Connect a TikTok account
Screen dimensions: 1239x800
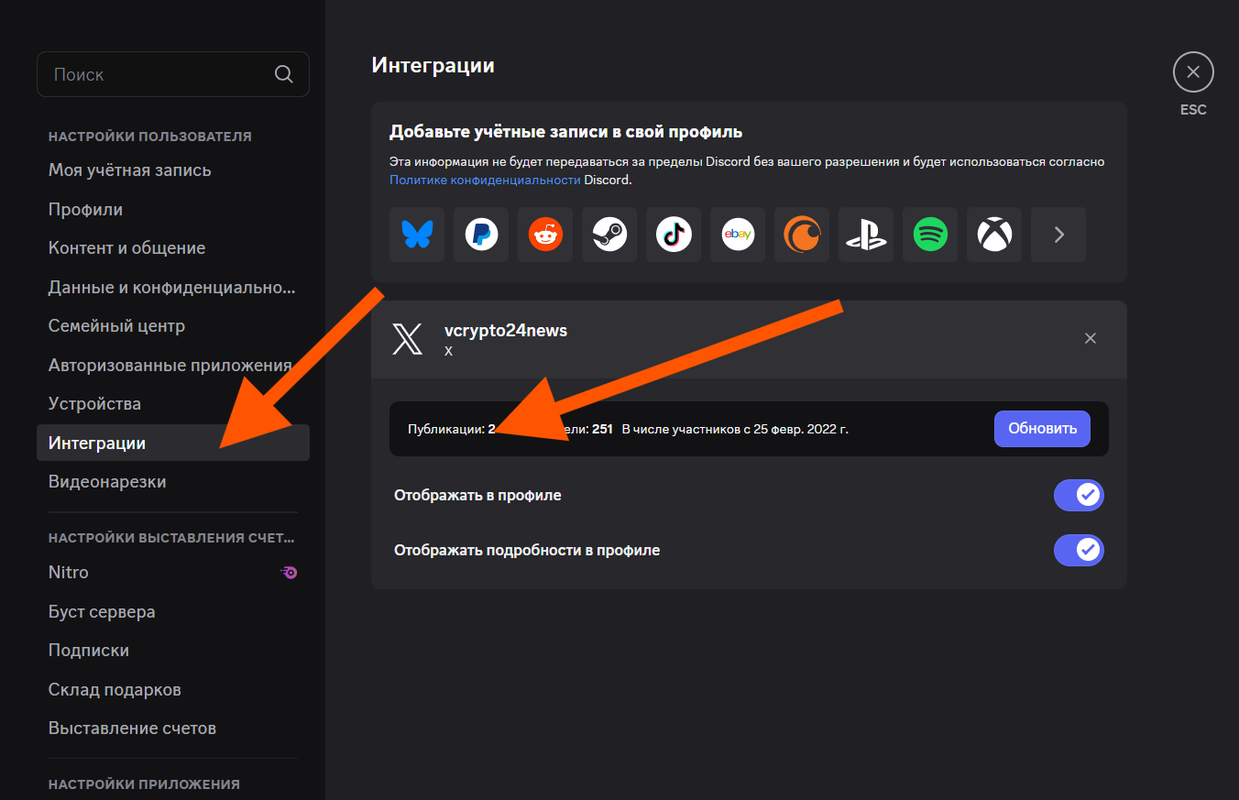(x=673, y=235)
